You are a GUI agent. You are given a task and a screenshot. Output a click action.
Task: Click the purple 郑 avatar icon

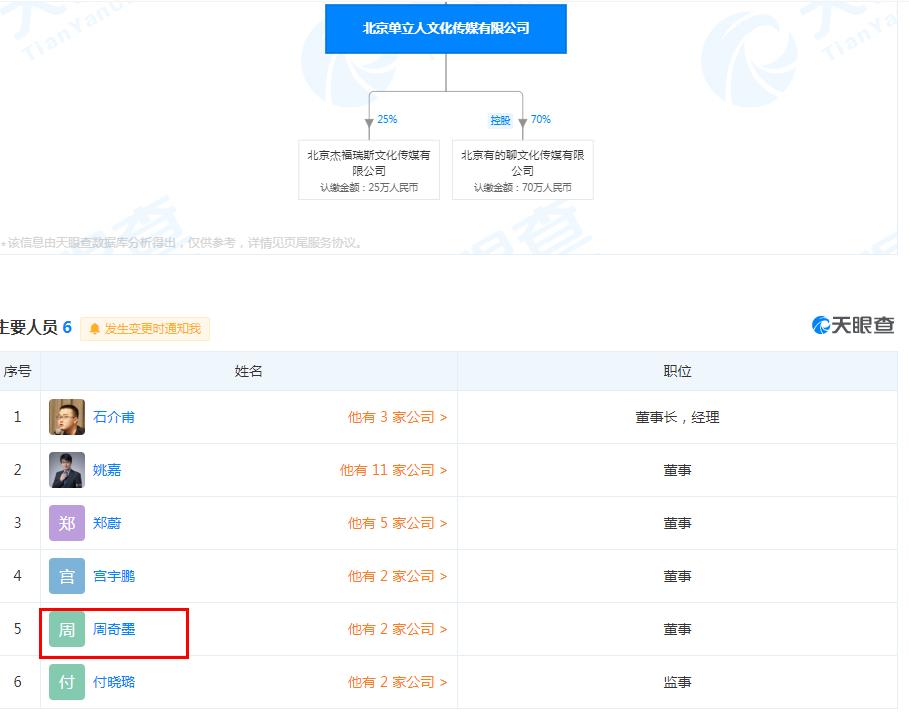coord(67,523)
